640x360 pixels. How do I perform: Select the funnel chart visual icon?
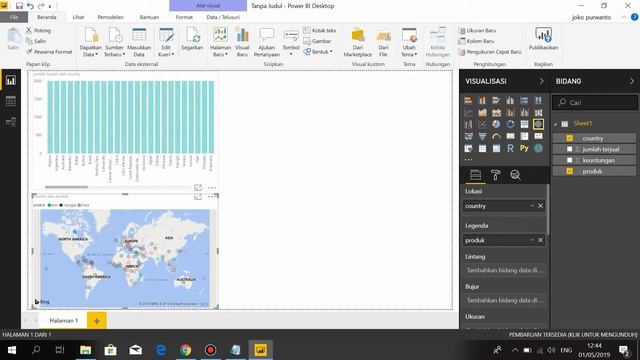click(x=482, y=136)
